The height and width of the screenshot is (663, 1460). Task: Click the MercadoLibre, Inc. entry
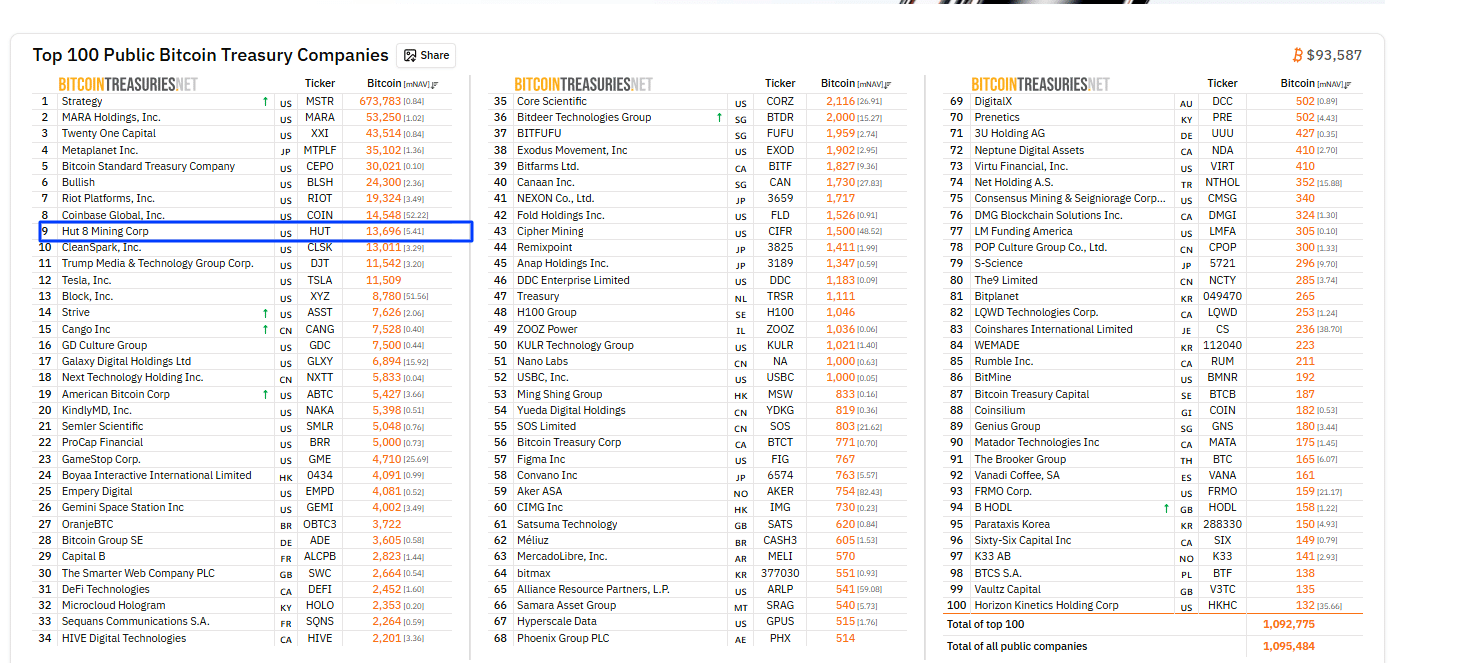click(x=562, y=556)
